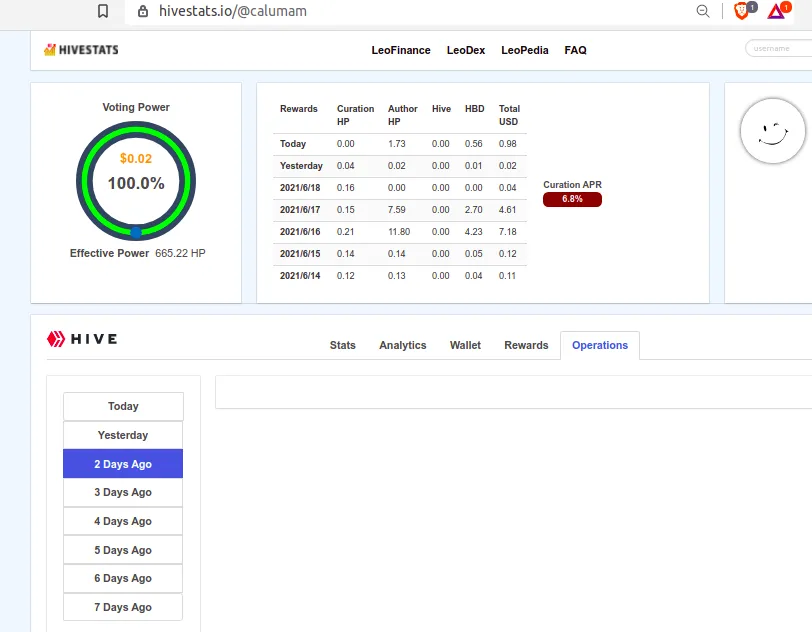Open the LeoDex link
The height and width of the screenshot is (632, 812).
click(x=466, y=50)
